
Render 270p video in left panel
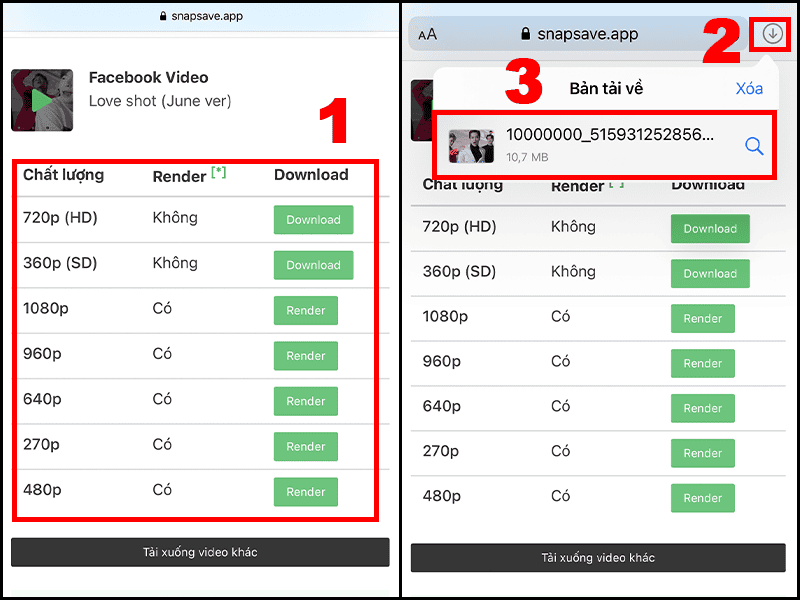[x=306, y=446]
